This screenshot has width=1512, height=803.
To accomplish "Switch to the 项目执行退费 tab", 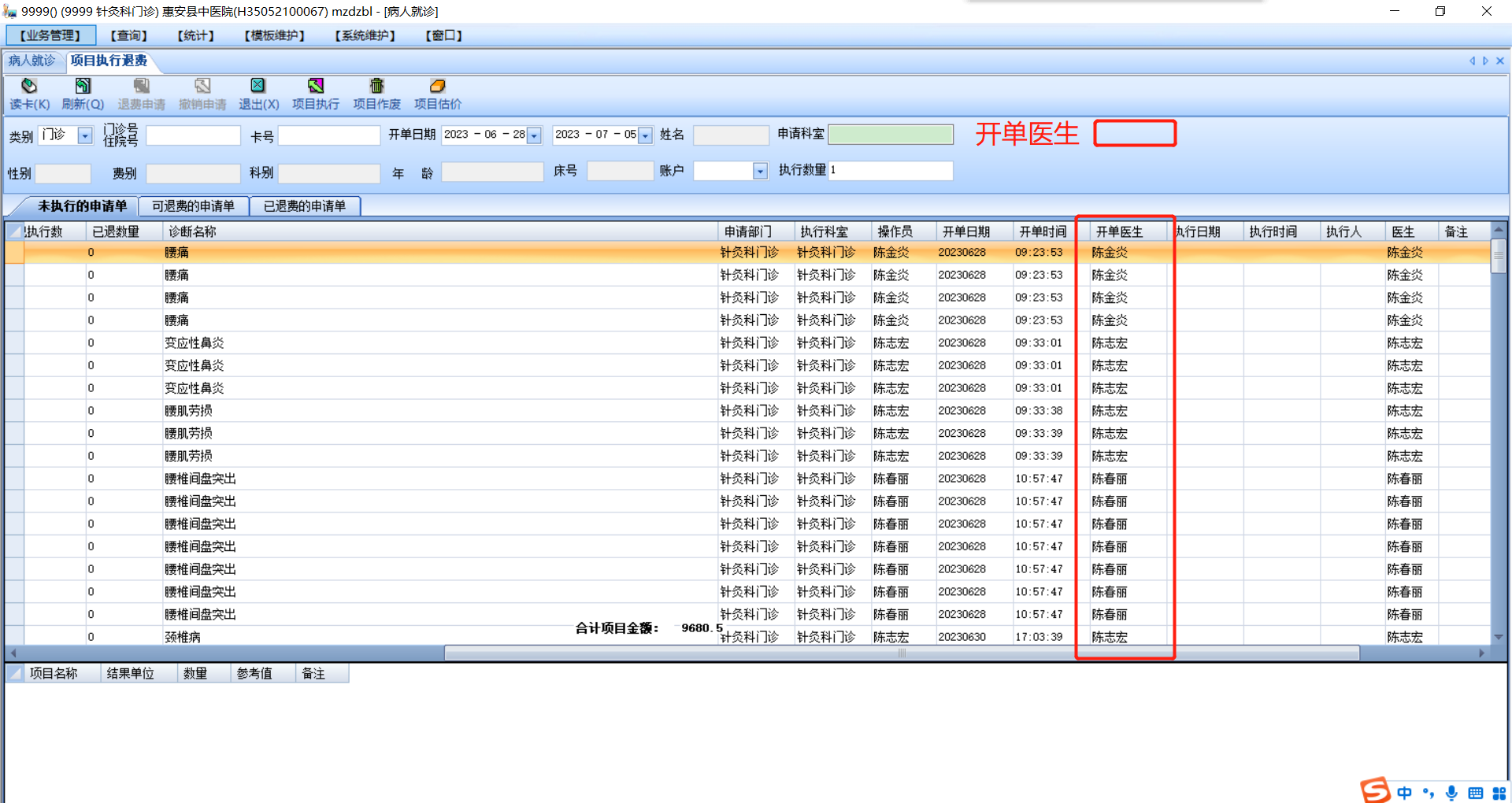I will tap(109, 61).
